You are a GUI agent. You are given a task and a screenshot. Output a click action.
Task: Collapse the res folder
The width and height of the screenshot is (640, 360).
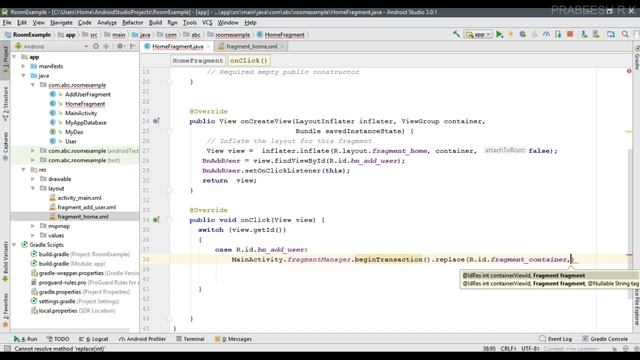(23, 169)
